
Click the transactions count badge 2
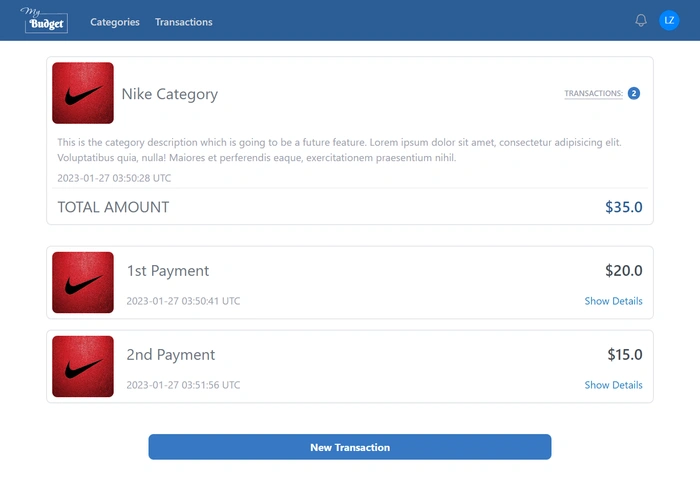[633, 93]
